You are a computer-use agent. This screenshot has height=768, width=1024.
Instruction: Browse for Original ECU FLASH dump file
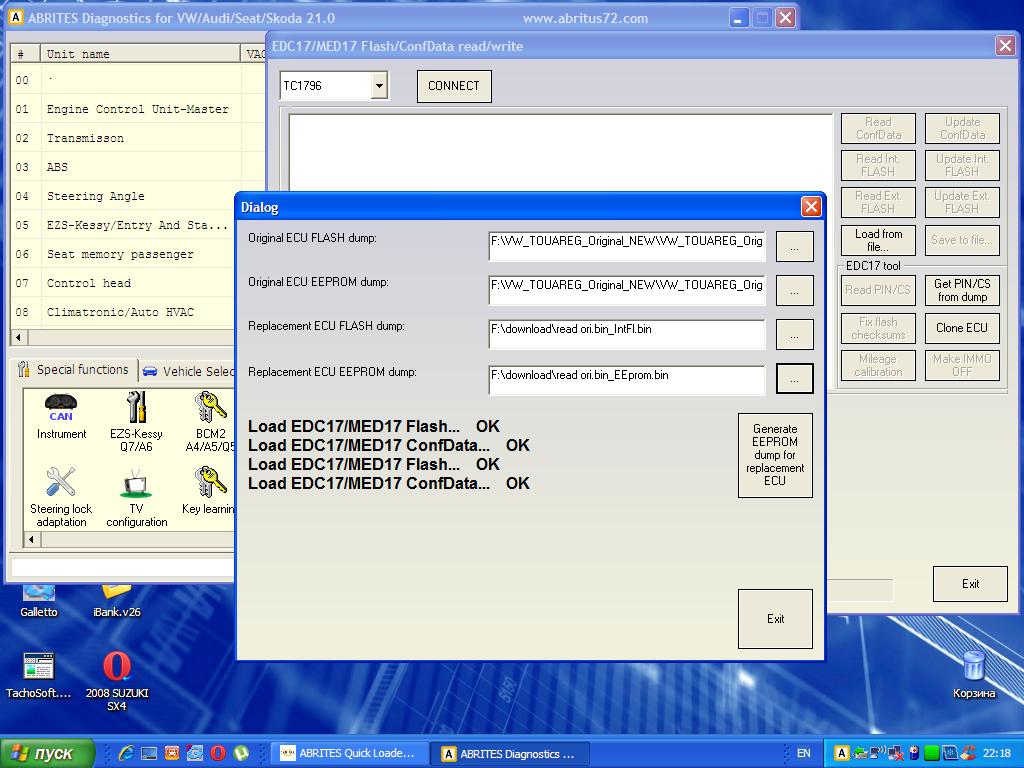[795, 246]
